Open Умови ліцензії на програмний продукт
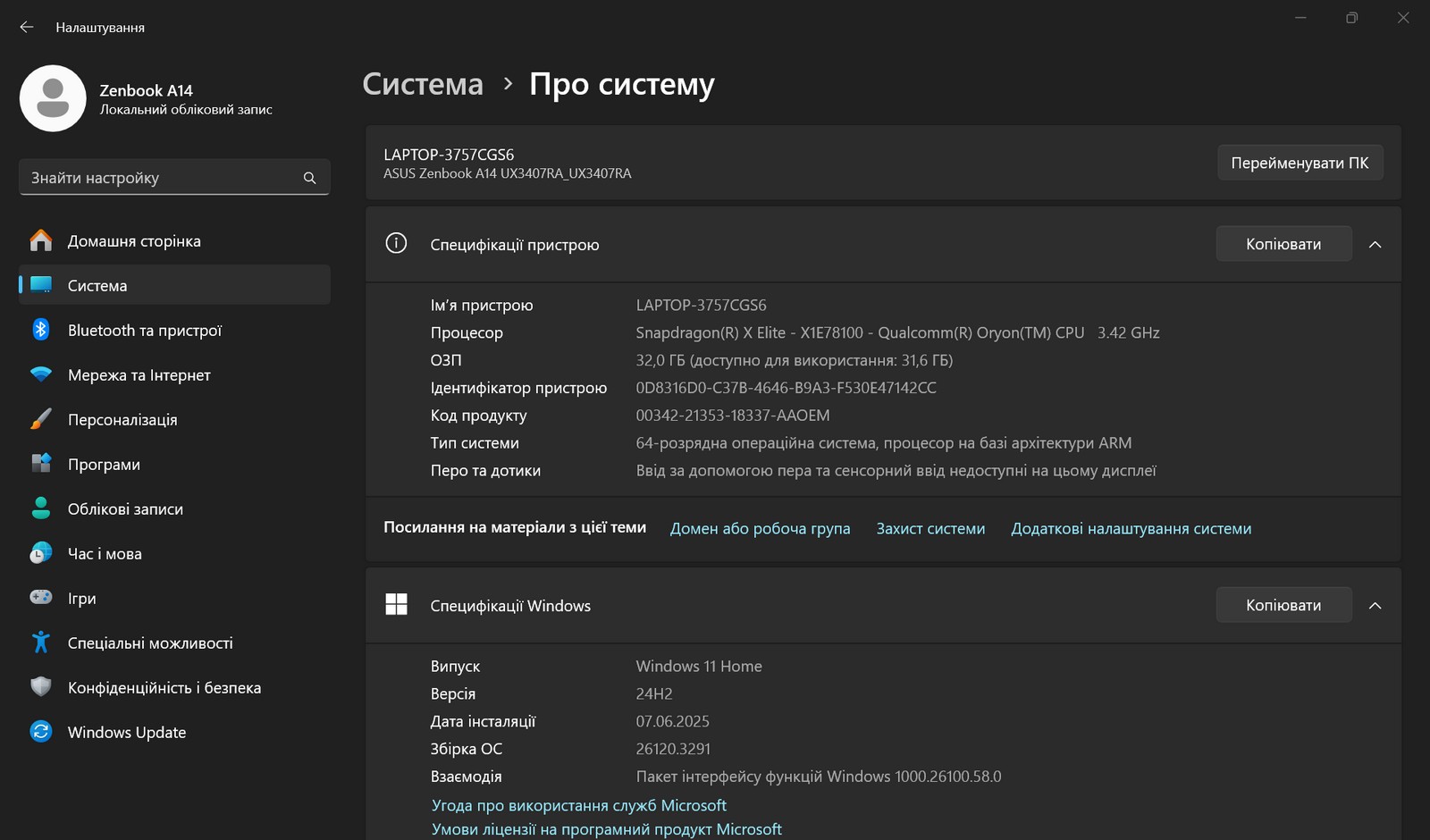 [607, 829]
